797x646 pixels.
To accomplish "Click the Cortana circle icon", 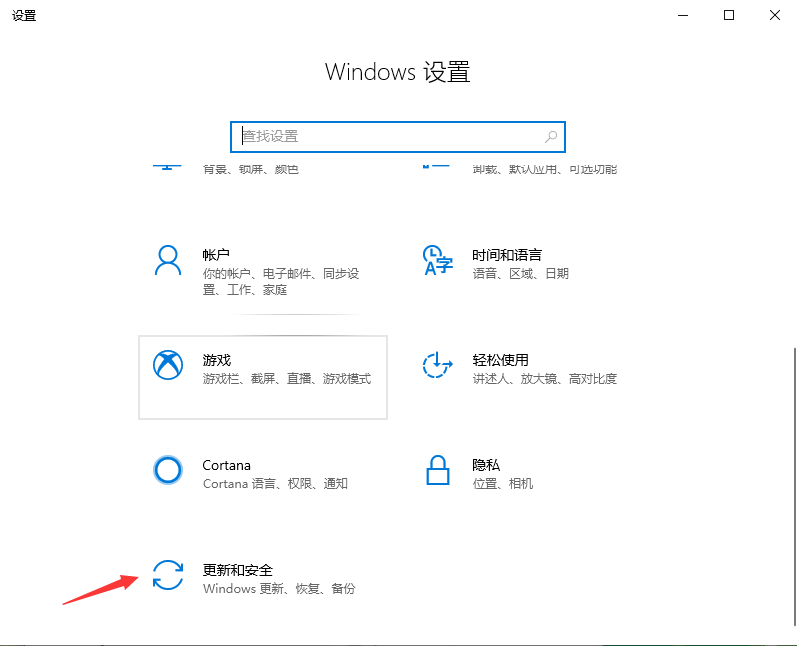I will 167,470.
